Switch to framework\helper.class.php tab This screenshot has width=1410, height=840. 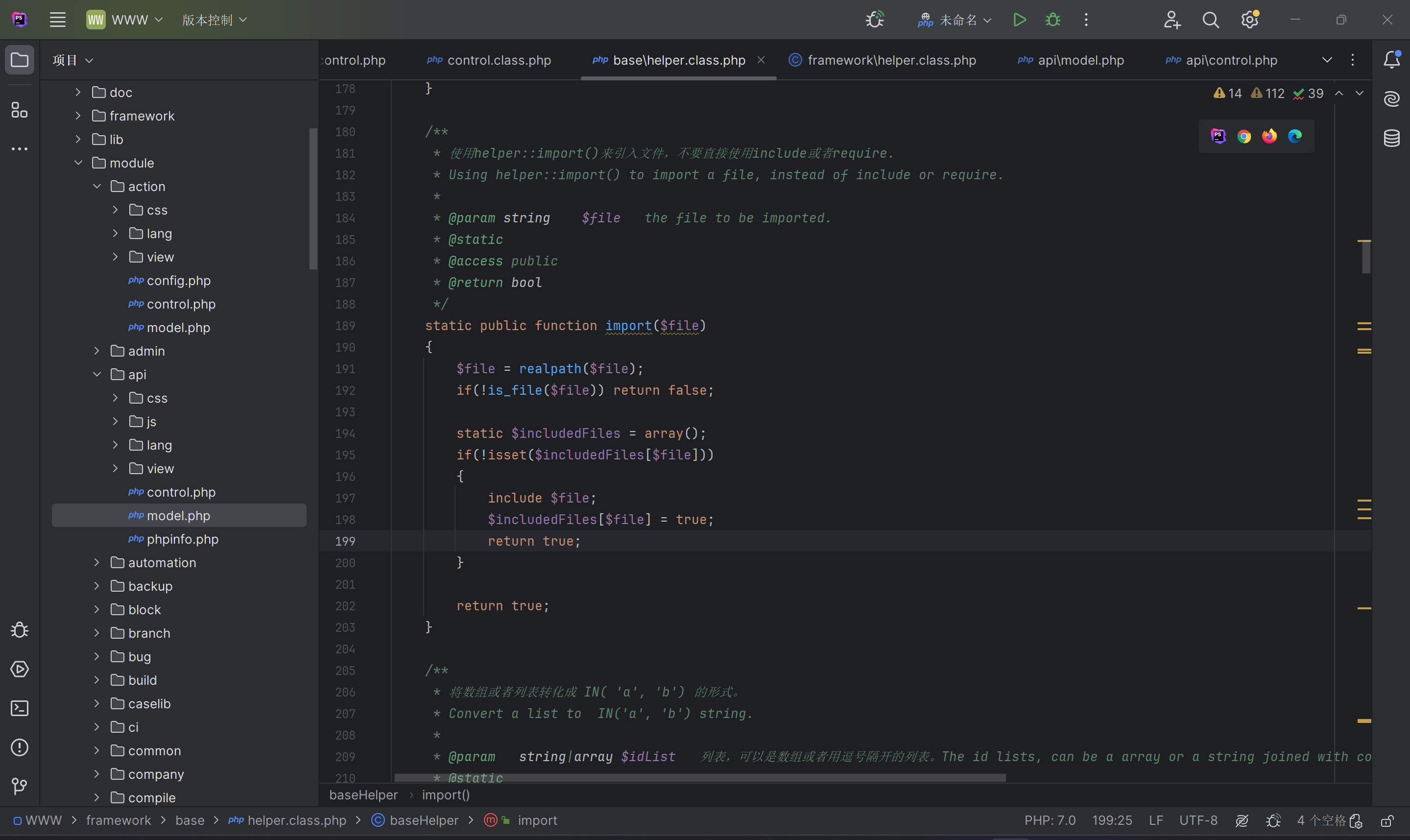pyautogui.click(x=891, y=60)
